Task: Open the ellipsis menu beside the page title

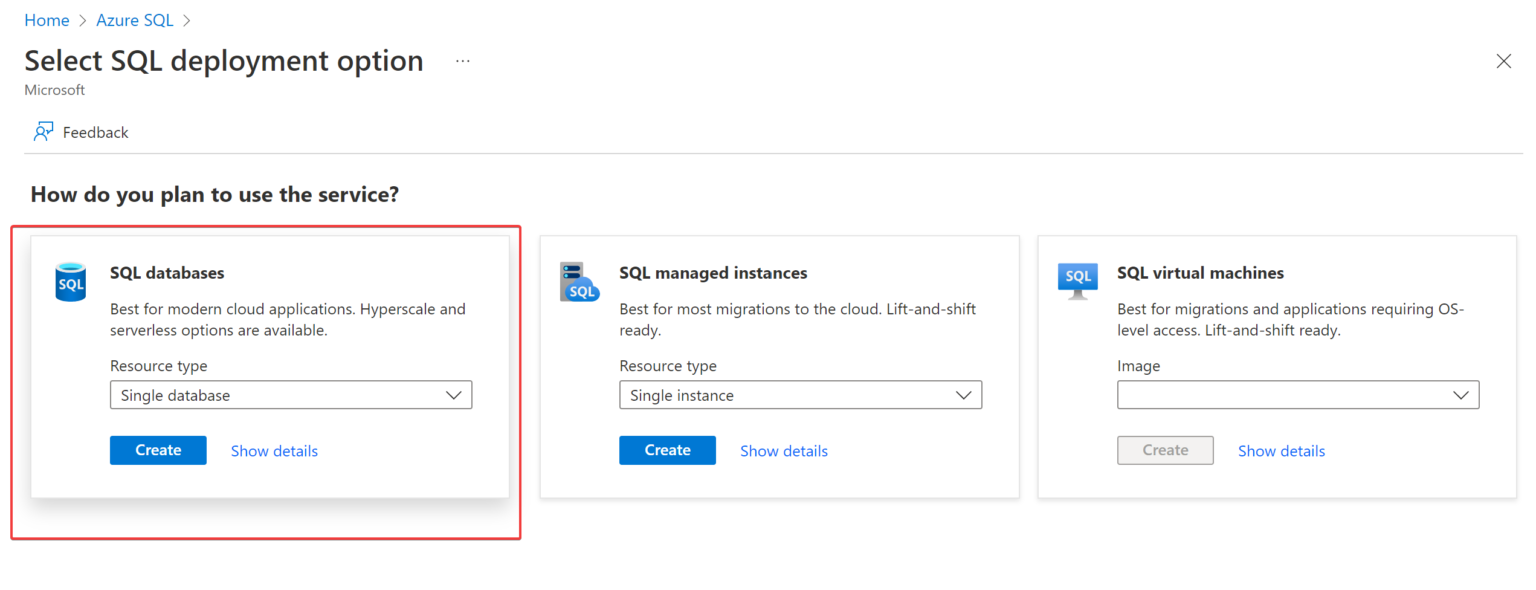Action: tap(462, 60)
